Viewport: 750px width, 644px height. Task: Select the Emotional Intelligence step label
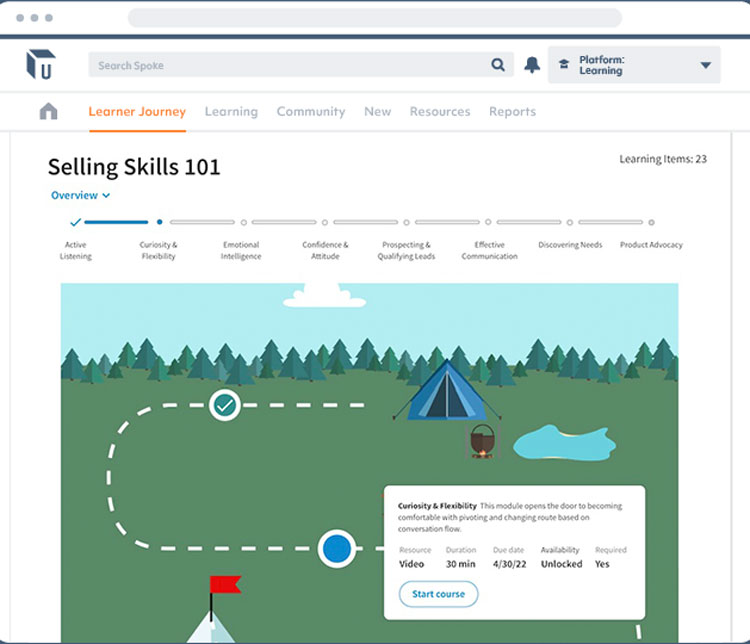click(241, 250)
